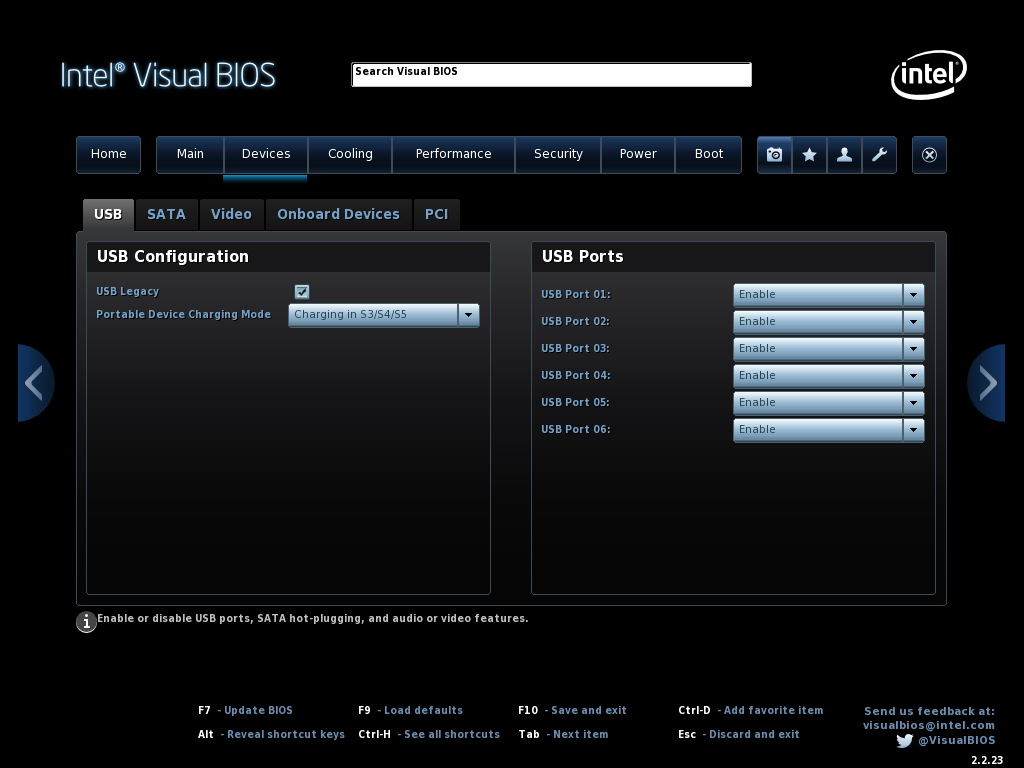Viewport: 1024px width, 768px height.
Task: Open the Onboard Devices tab
Action: (338, 214)
